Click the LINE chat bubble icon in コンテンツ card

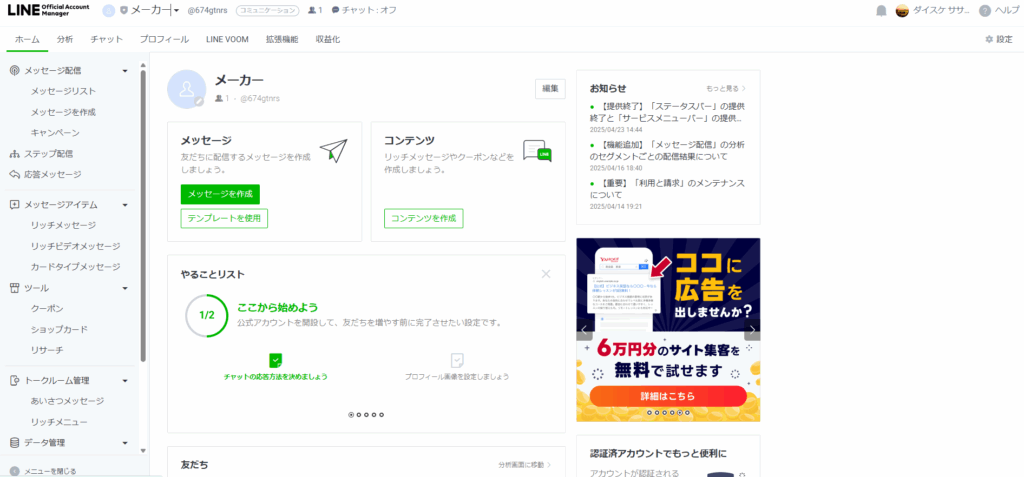[537, 150]
